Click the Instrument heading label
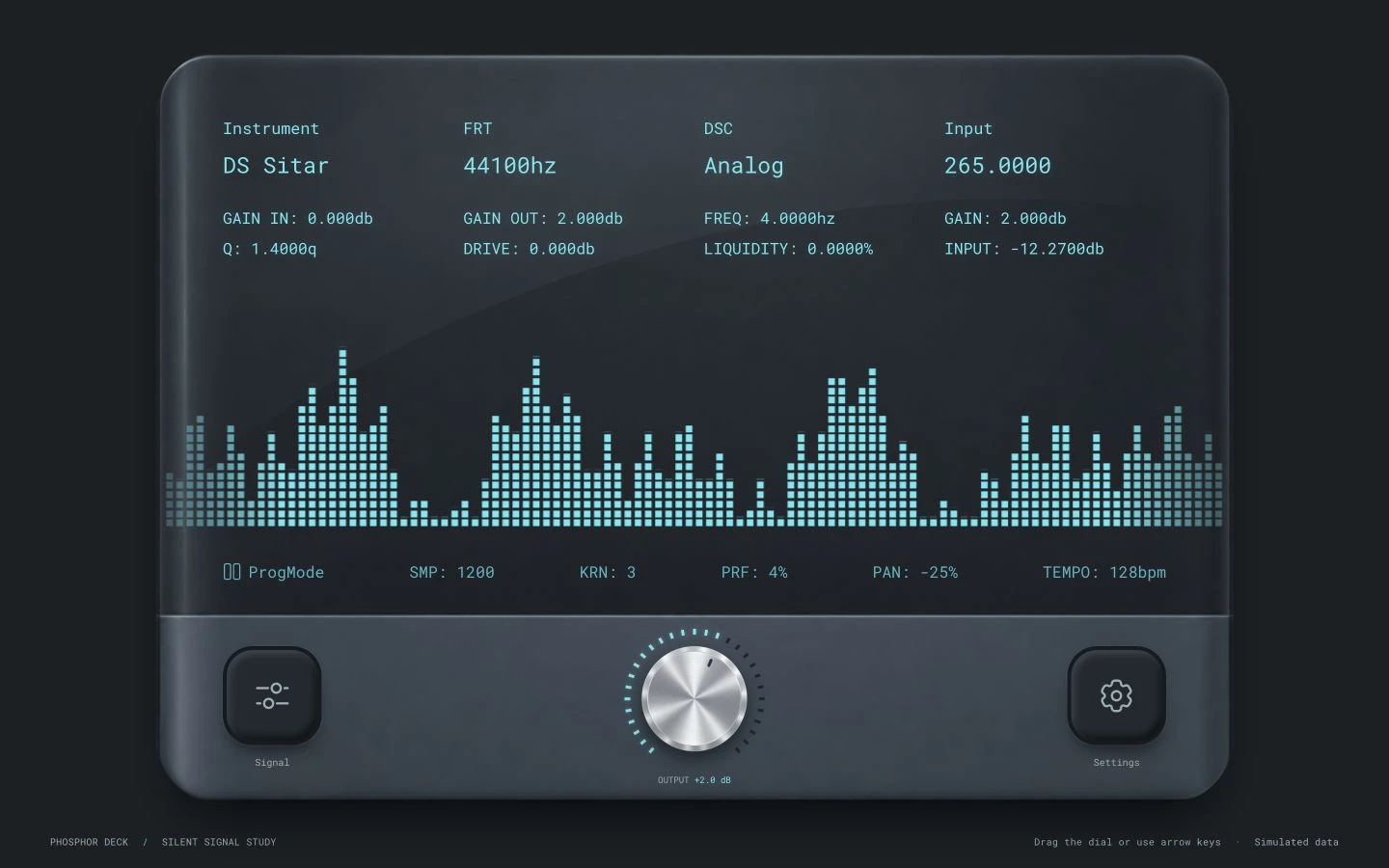This screenshot has height=868, width=1389. click(x=271, y=129)
